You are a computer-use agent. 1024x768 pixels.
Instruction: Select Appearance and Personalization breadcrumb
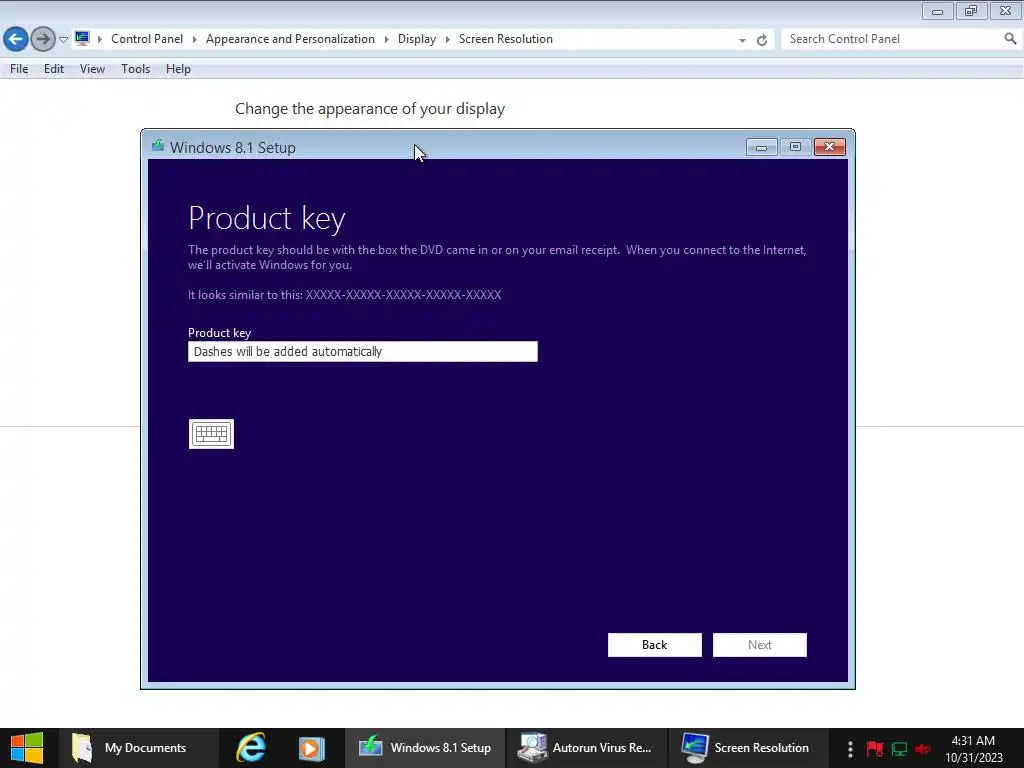coord(291,39)
